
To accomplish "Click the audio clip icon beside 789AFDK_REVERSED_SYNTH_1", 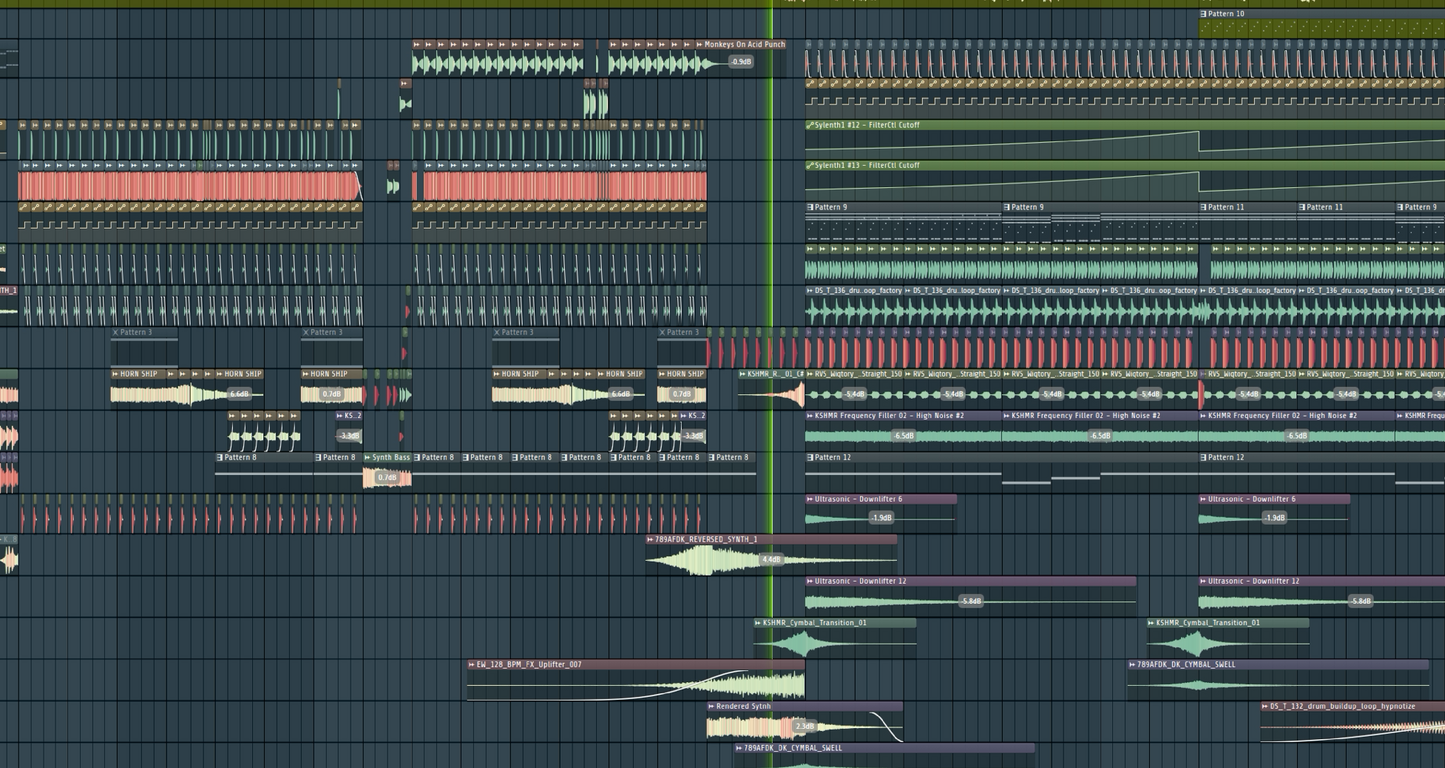I will [651, 539].
